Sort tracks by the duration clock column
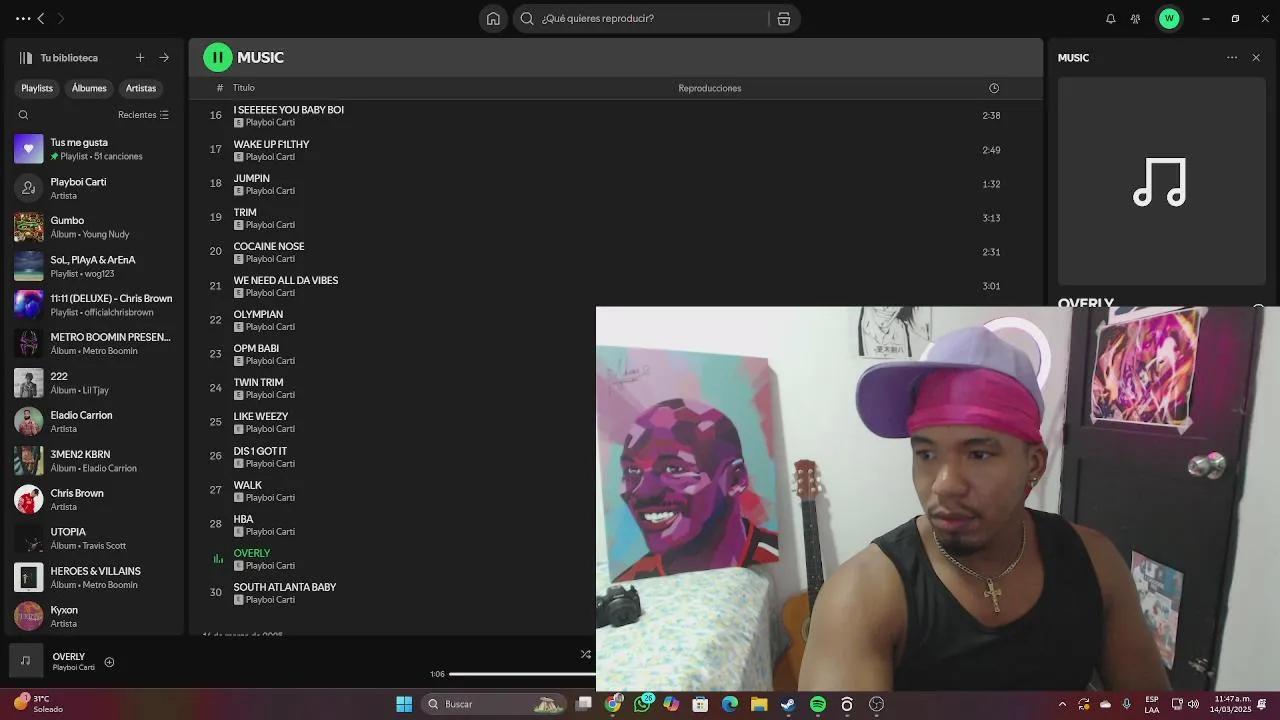The image size is (1280, 720). tap(994, 88)
